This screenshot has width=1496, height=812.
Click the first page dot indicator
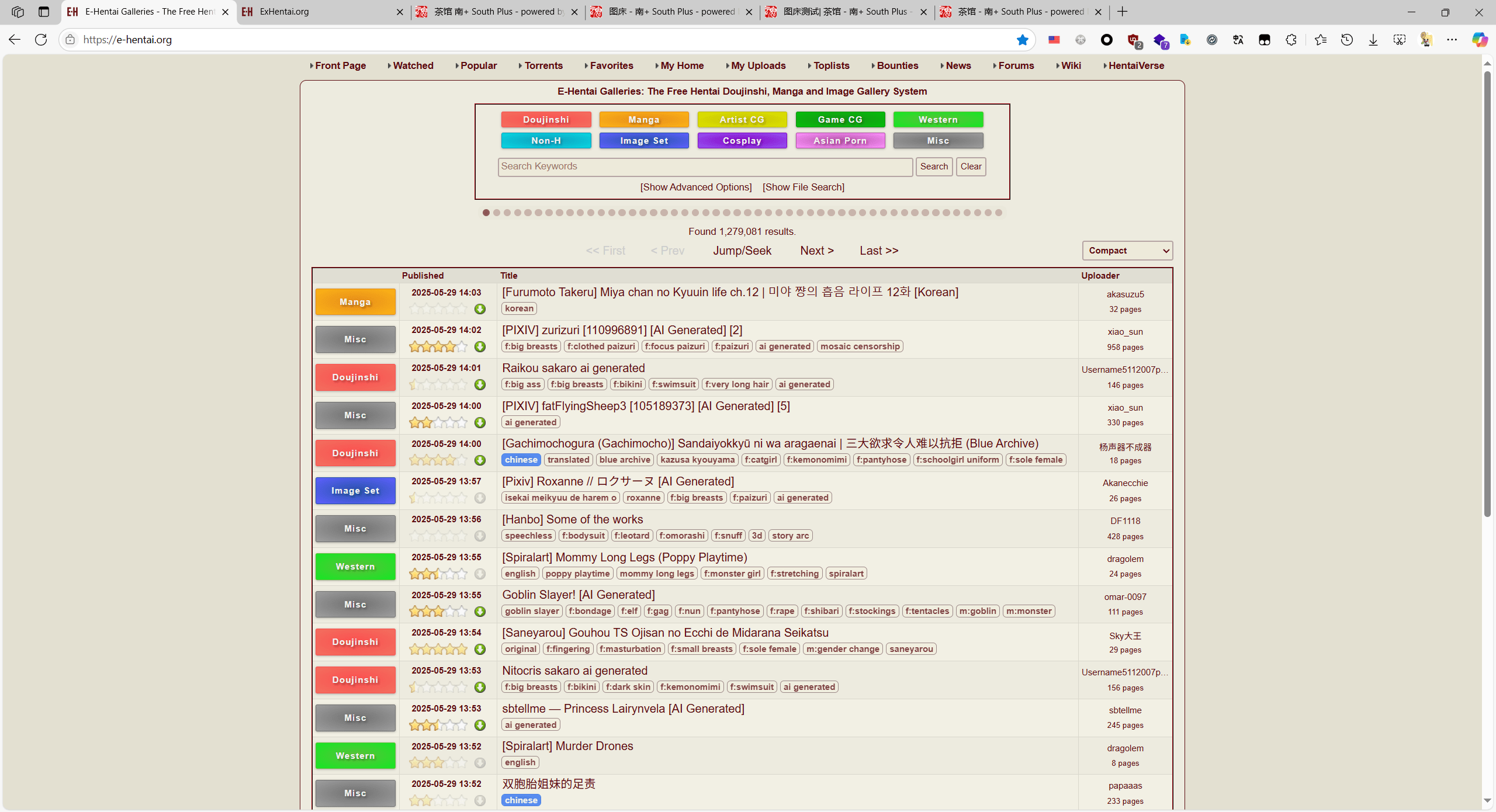pos(486,213)
